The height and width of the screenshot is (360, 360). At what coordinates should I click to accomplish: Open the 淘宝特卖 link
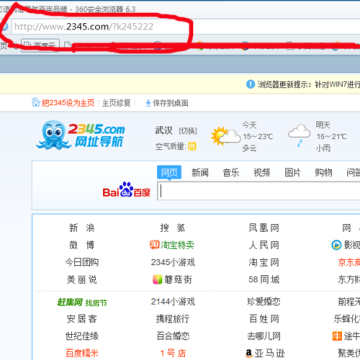coord(177,245)
